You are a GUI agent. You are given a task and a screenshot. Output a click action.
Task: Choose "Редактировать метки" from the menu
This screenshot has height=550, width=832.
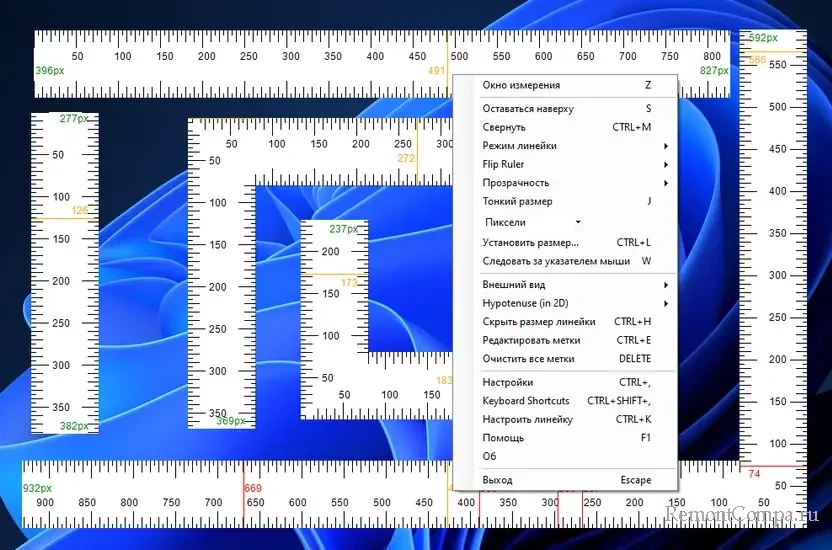566,341
